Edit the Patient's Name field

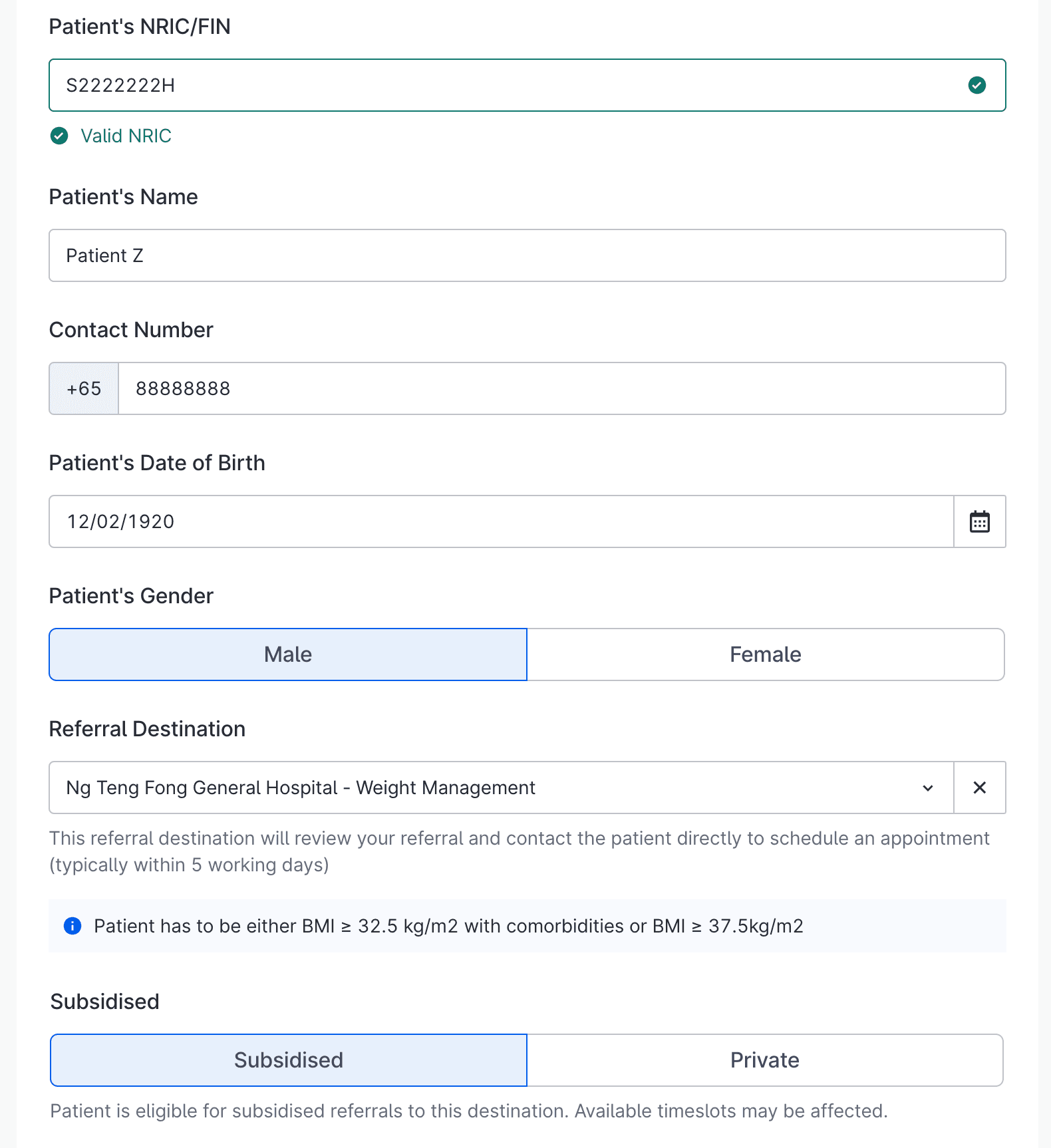click(527, 255)
